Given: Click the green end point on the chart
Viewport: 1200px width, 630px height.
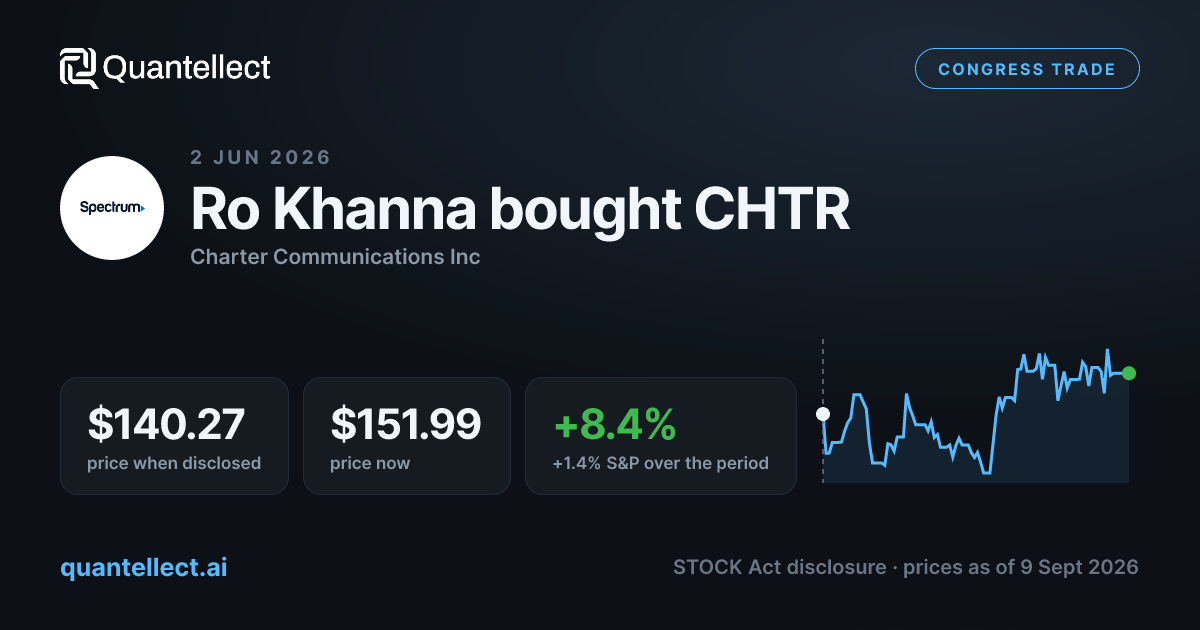Looking at the screenshot, I should (x=1129, y=373).
